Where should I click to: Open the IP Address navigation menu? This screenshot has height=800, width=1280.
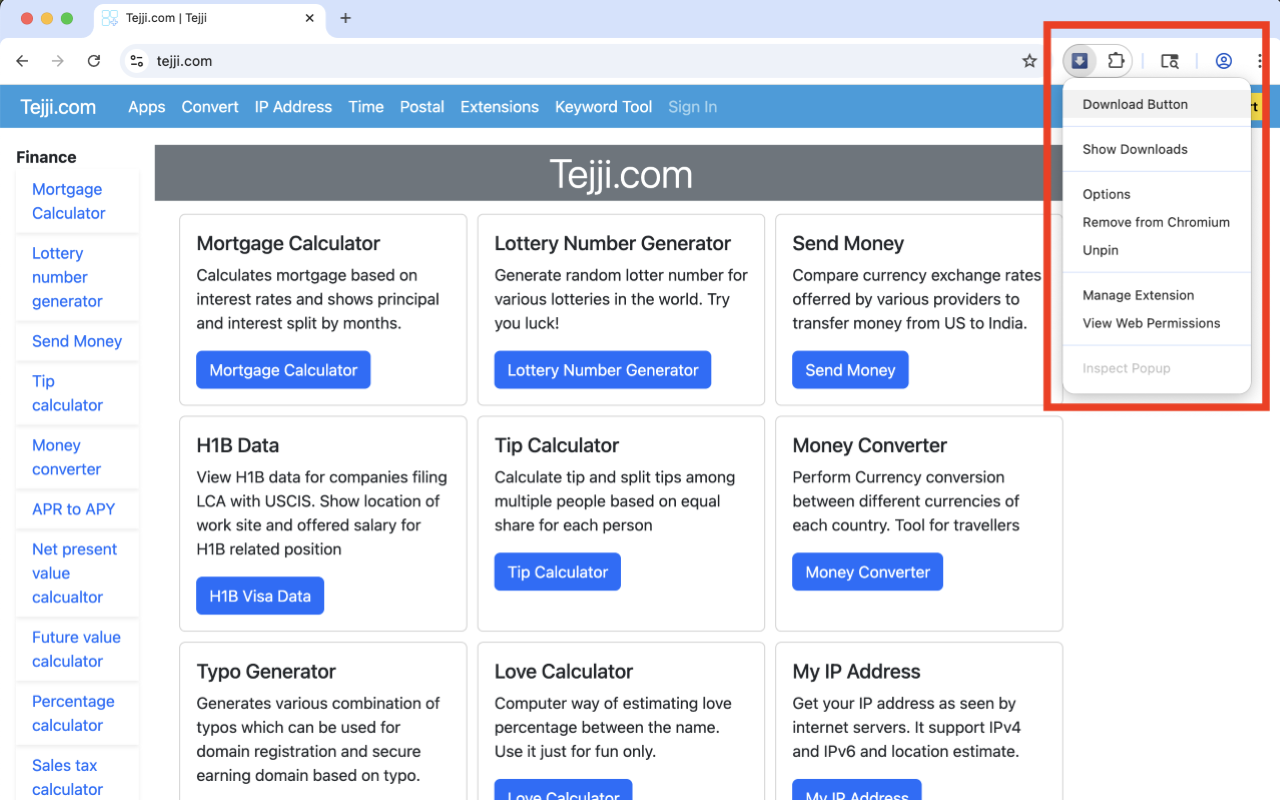coord(293,107)
